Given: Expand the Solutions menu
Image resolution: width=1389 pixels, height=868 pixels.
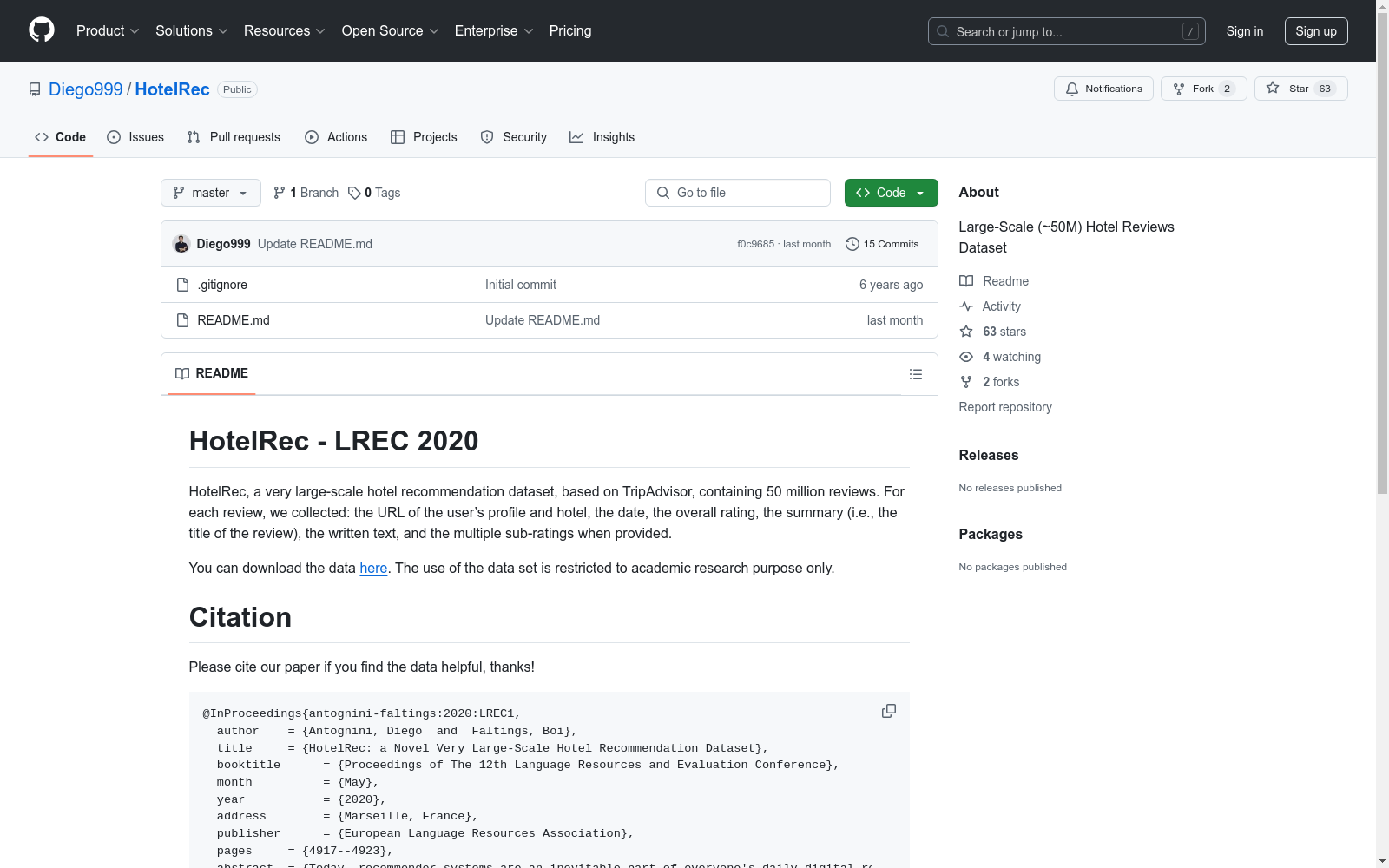Looking at the screenshot, I should click(x=192, y=31).
